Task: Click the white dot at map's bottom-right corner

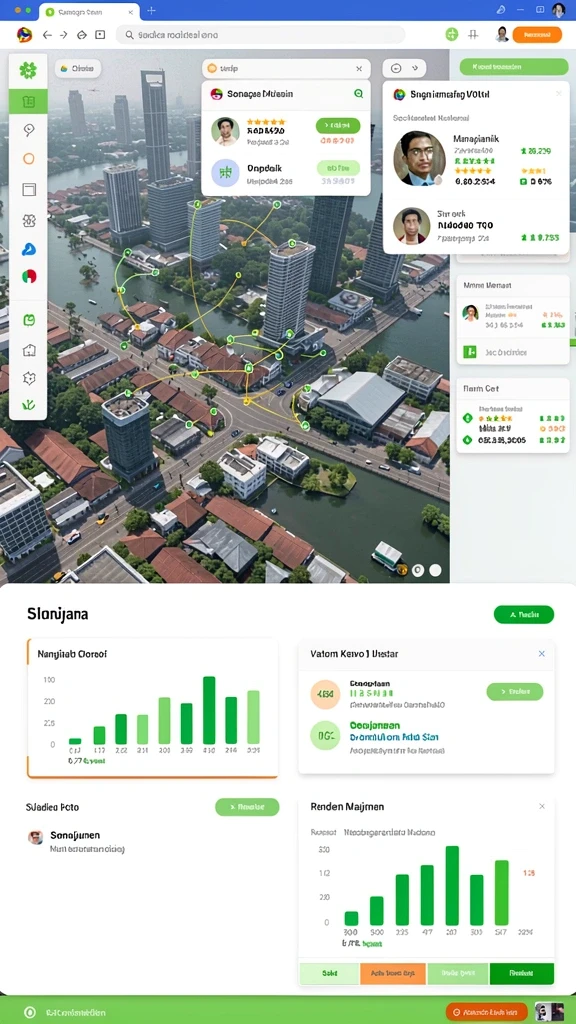Action: click(x=435, y=570)
